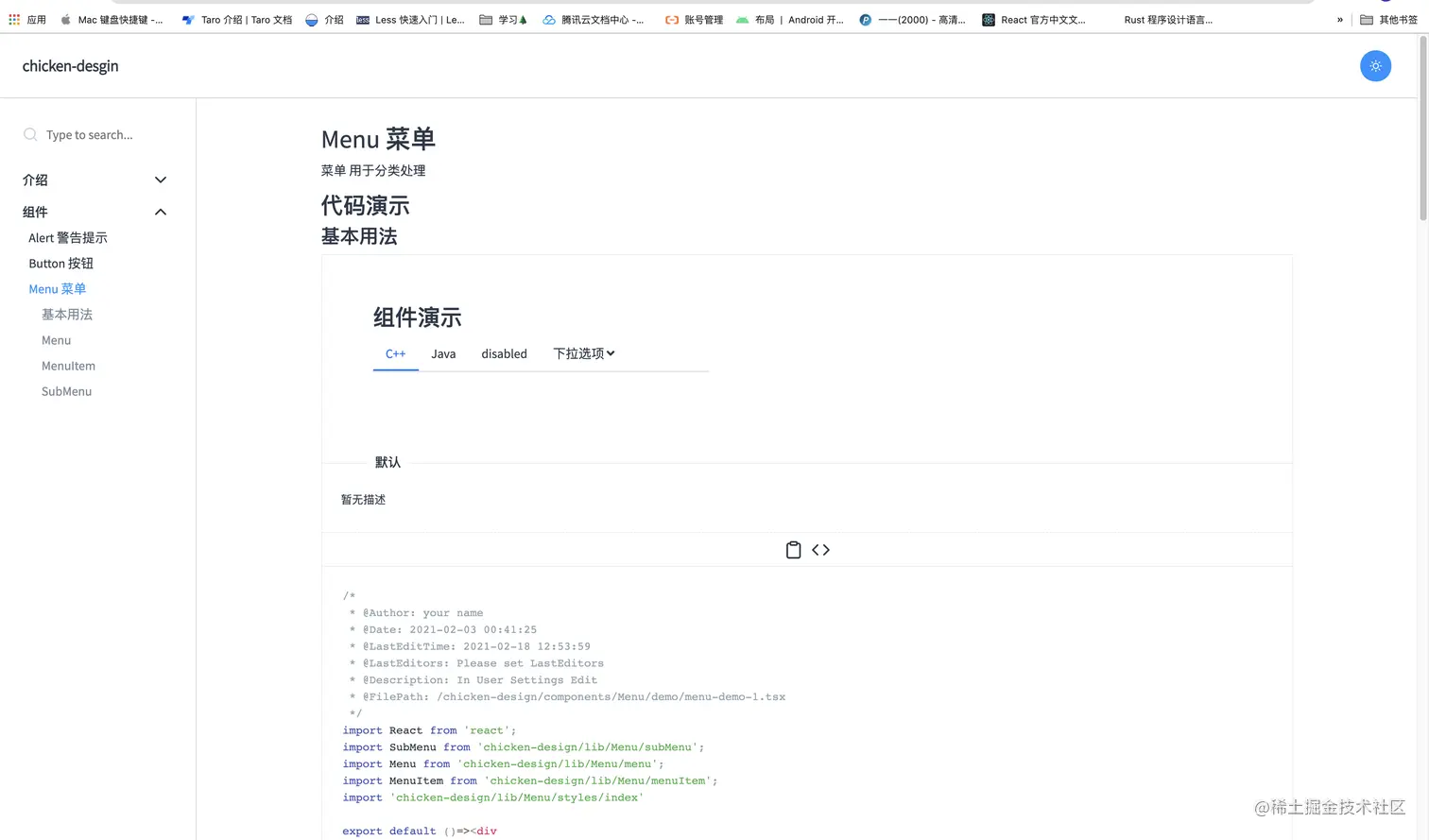Screen dimensions: 1429x840
Task: Open the Rust 程序设计语言 bookmark
Action: 1168,19
